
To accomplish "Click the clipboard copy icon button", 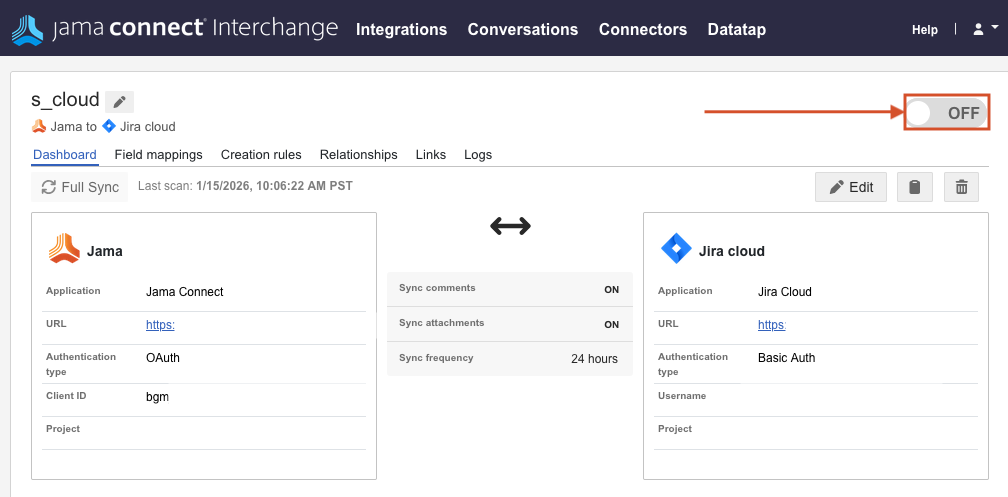I will pos(915,187).
